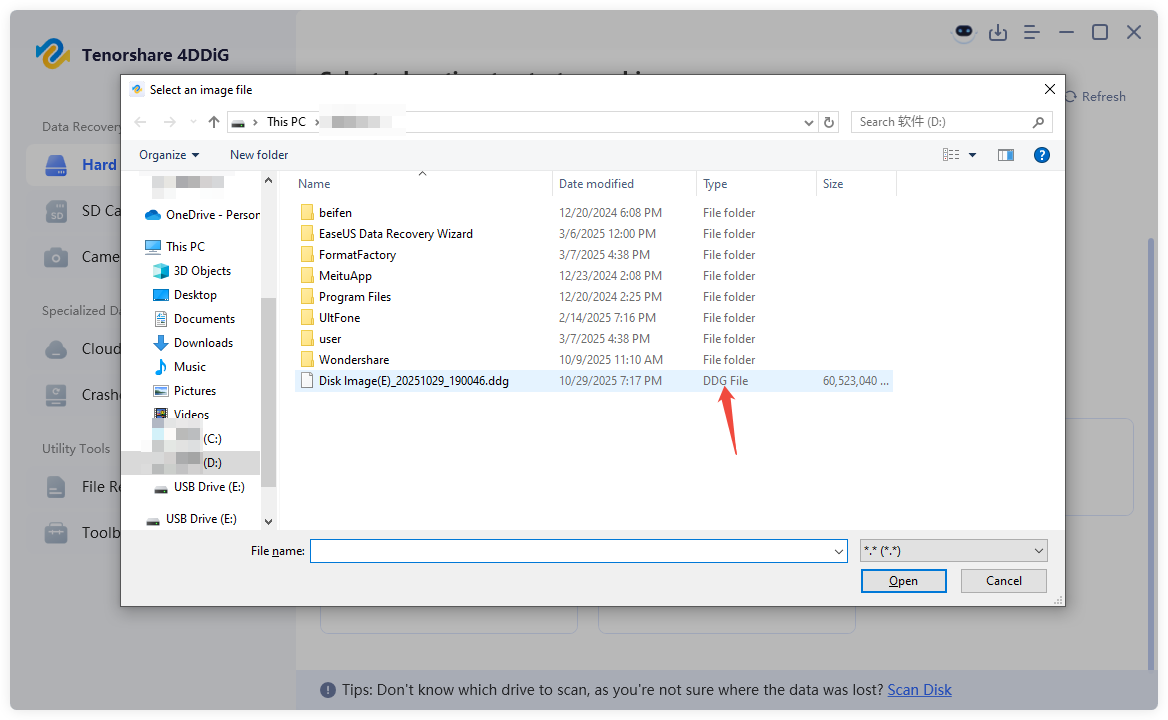The image size is (1168, 720).
Task: Open the Scan Disk link
Action: (919, 690)
